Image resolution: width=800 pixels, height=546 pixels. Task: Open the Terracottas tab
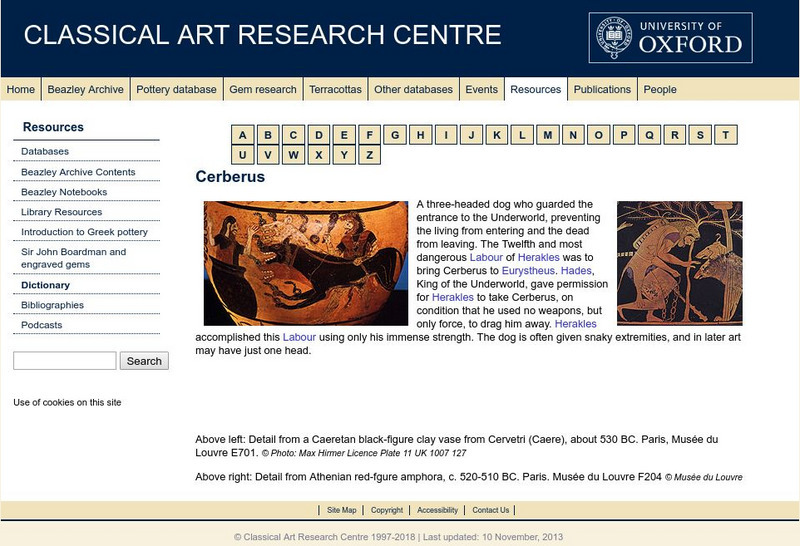click(335, 89)
